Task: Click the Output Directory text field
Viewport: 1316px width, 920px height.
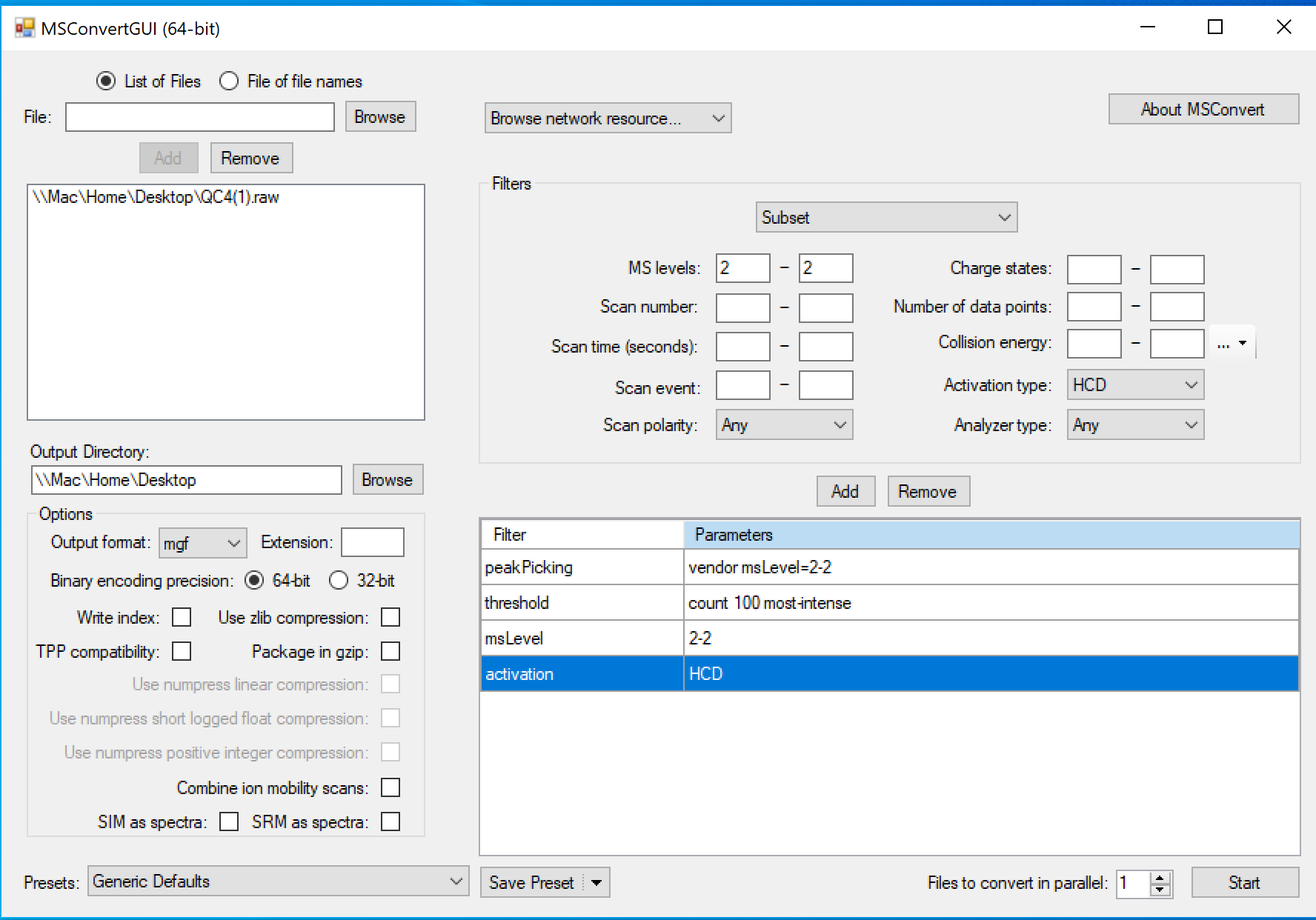Action: click(x=187, y=480)
